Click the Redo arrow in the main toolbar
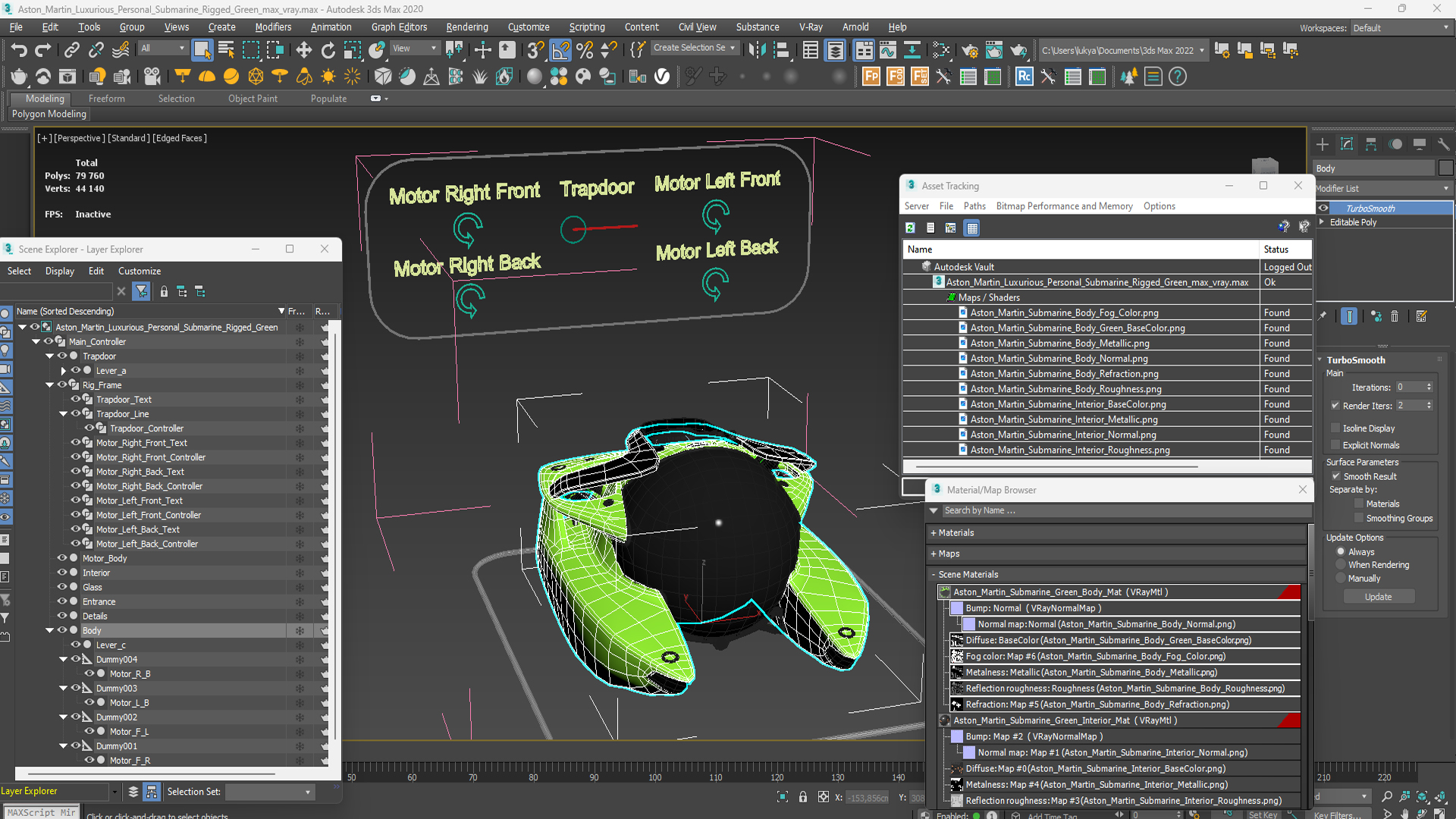This screenshot has width=1456, height=819. 43,50
